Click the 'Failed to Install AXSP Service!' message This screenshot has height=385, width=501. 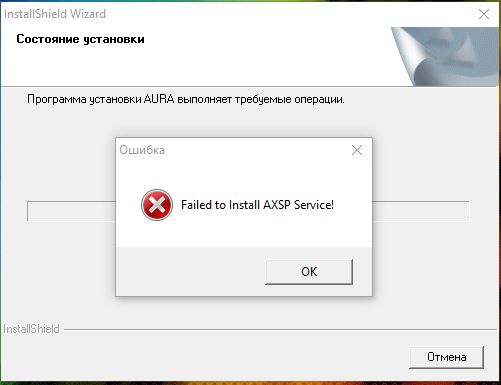click(x=257, y=205)
